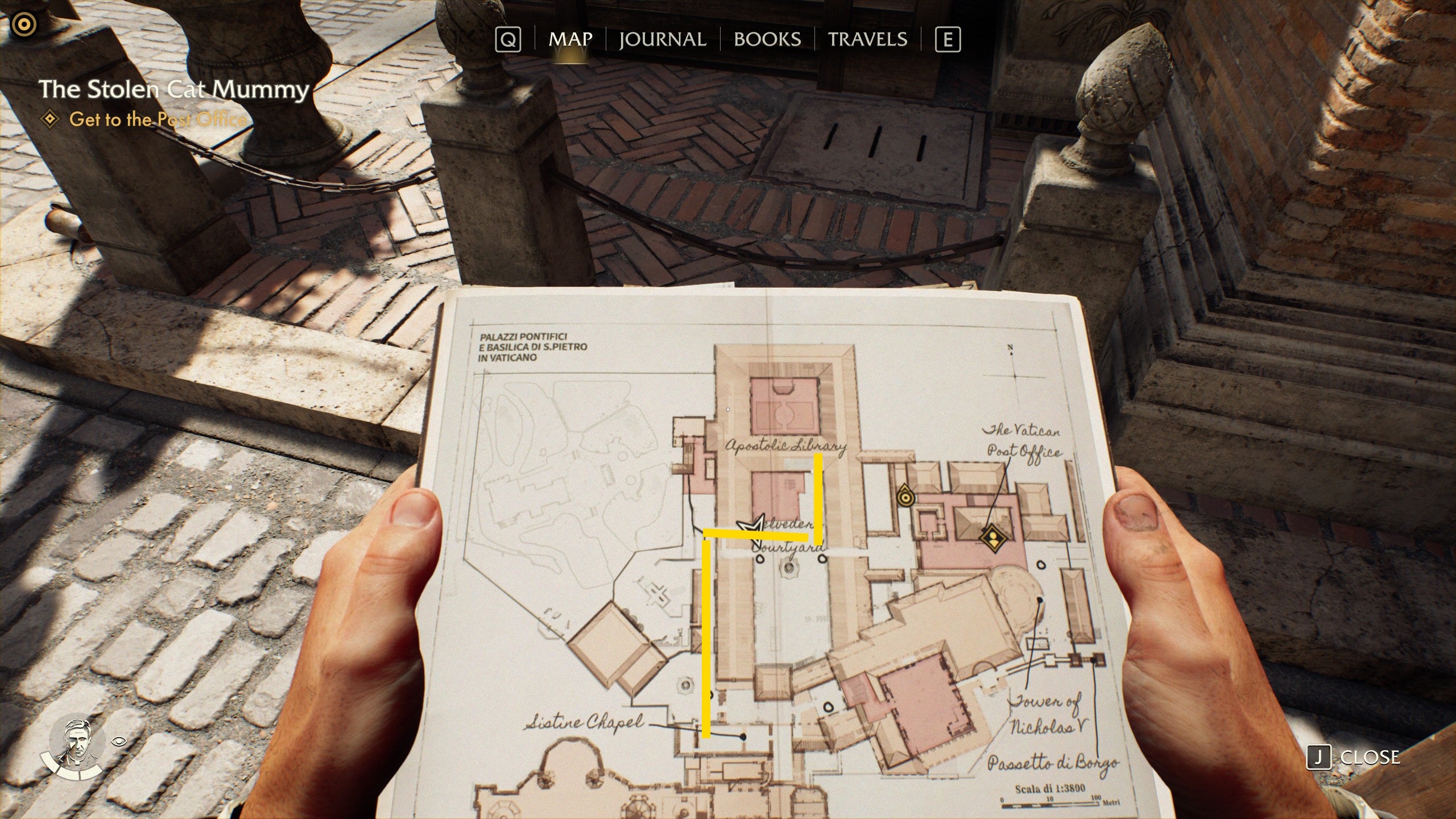Click the Q quick-access icon
1456x819 pixels.
tap(509, 39)
